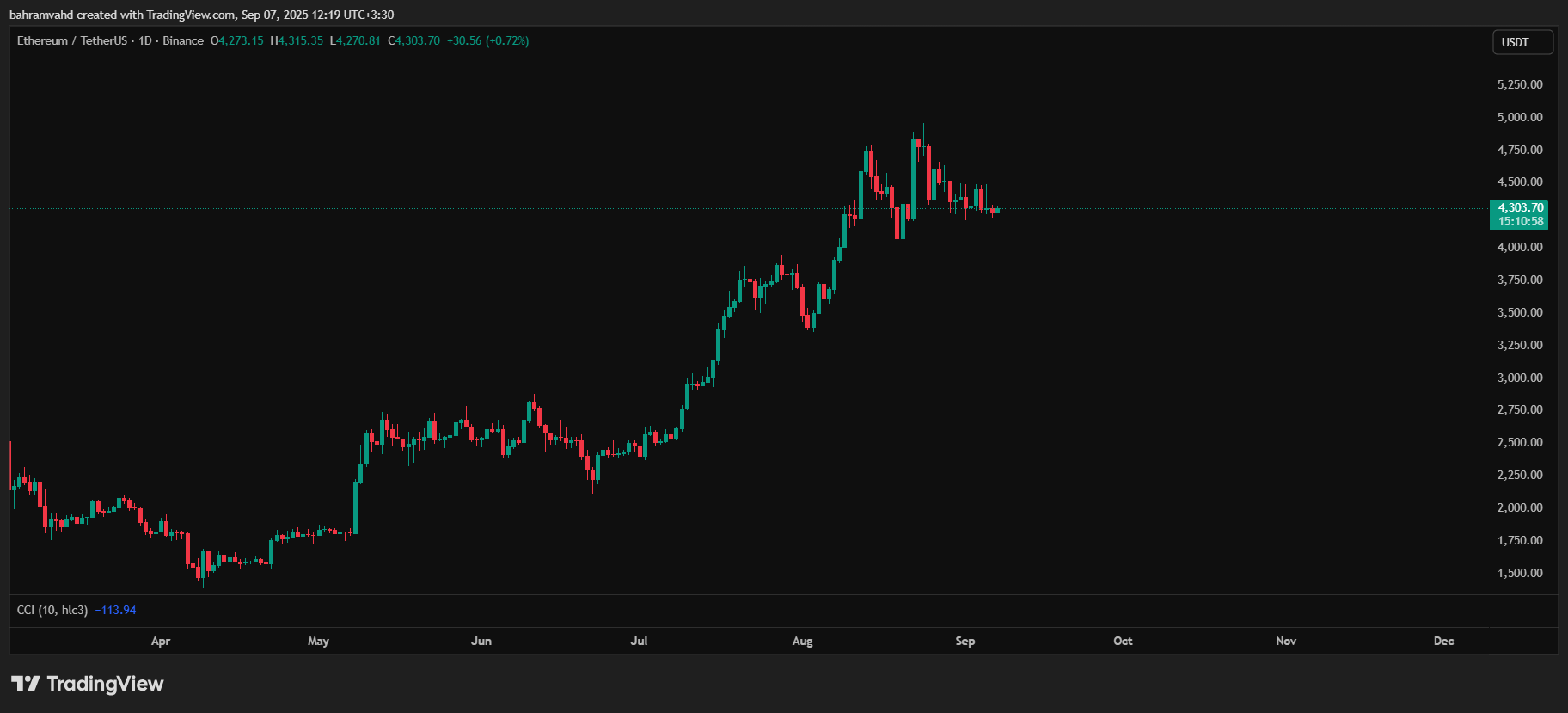Click the CCI (10, hlc3) indicator label
This screenshot has height=713, width=1568.
(52, 610)
